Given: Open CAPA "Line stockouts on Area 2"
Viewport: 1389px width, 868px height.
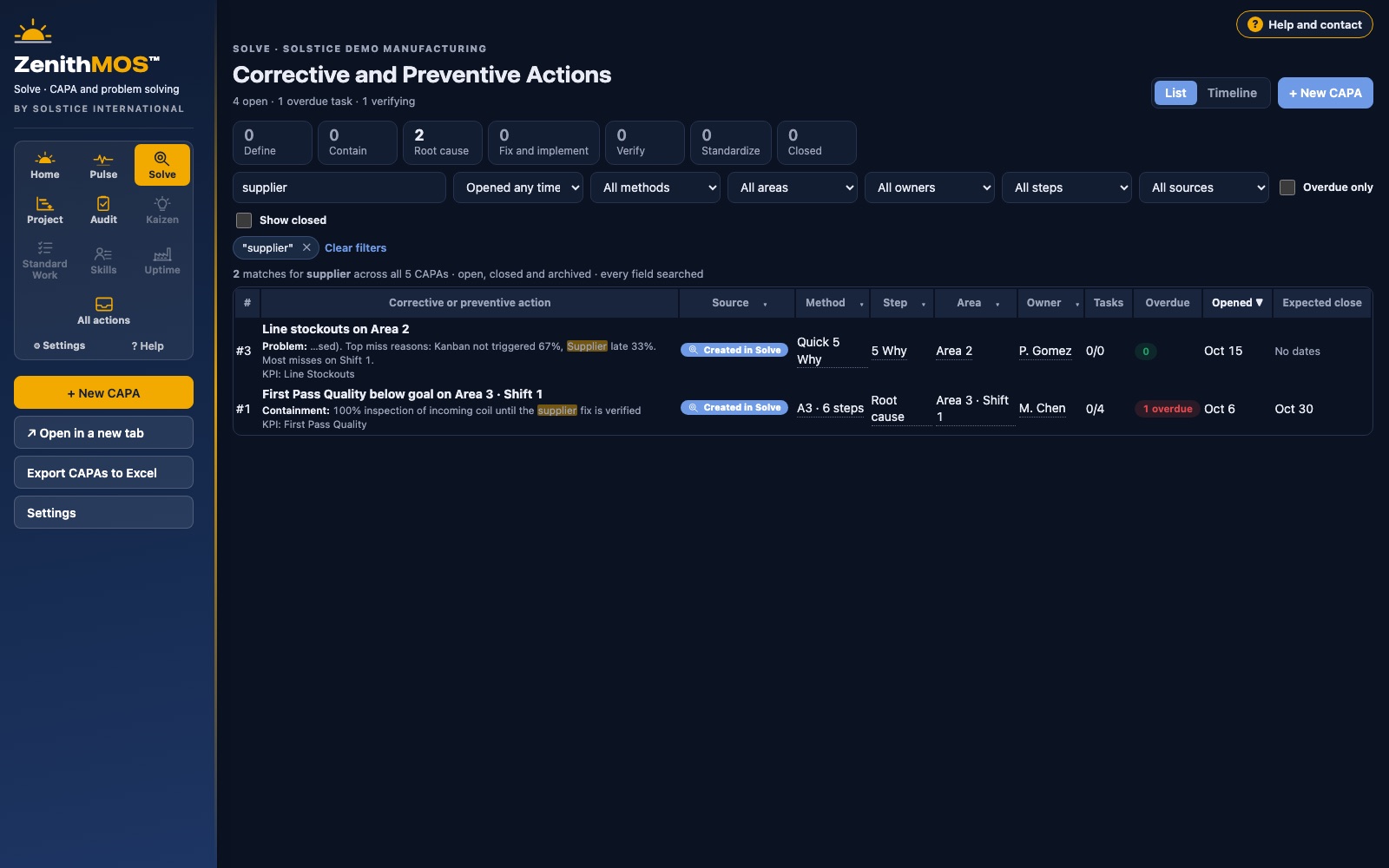Looking at the screenshot, I should click(x=335, y=329).
